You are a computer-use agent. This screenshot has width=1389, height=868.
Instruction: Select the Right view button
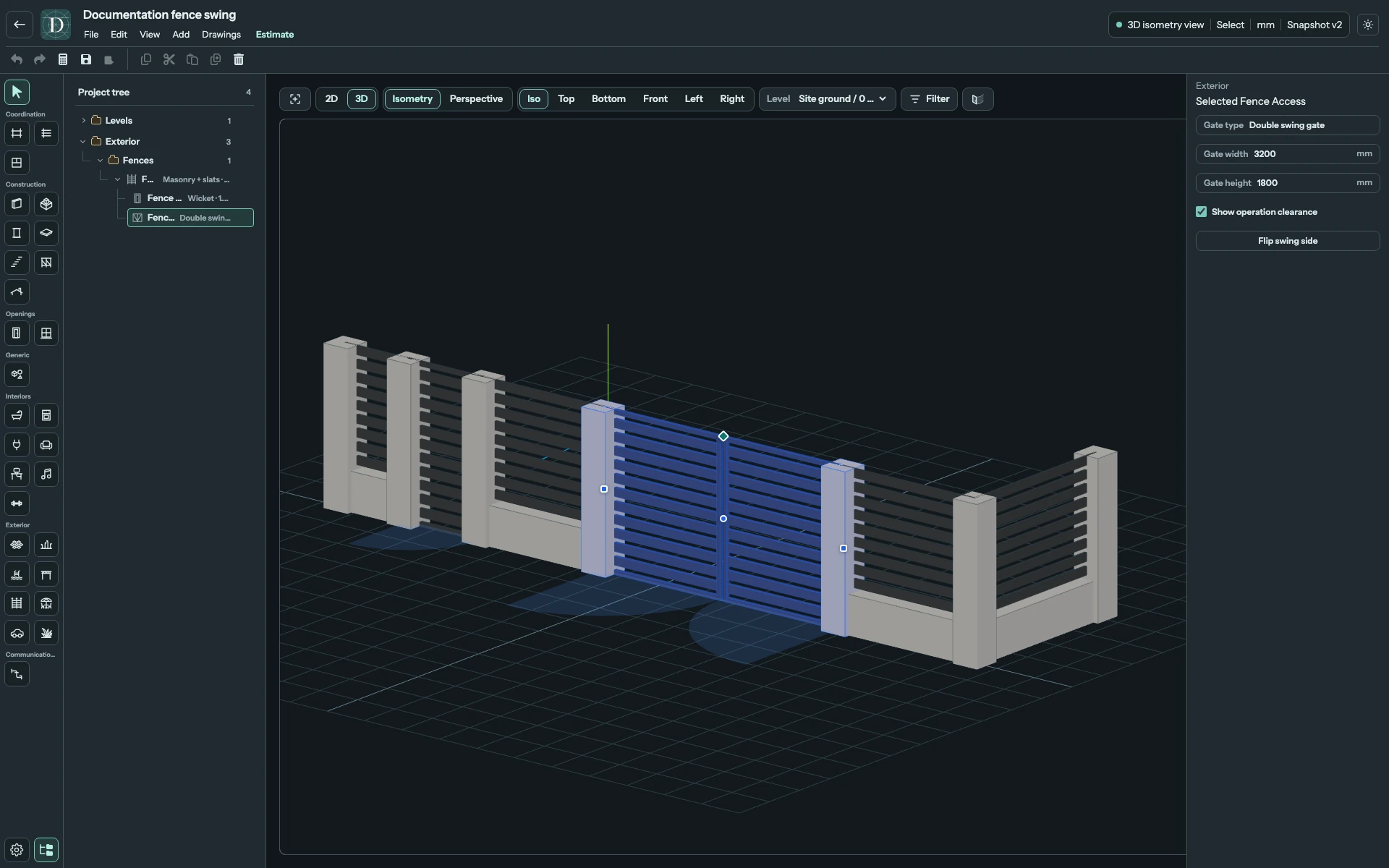[732, 99]
